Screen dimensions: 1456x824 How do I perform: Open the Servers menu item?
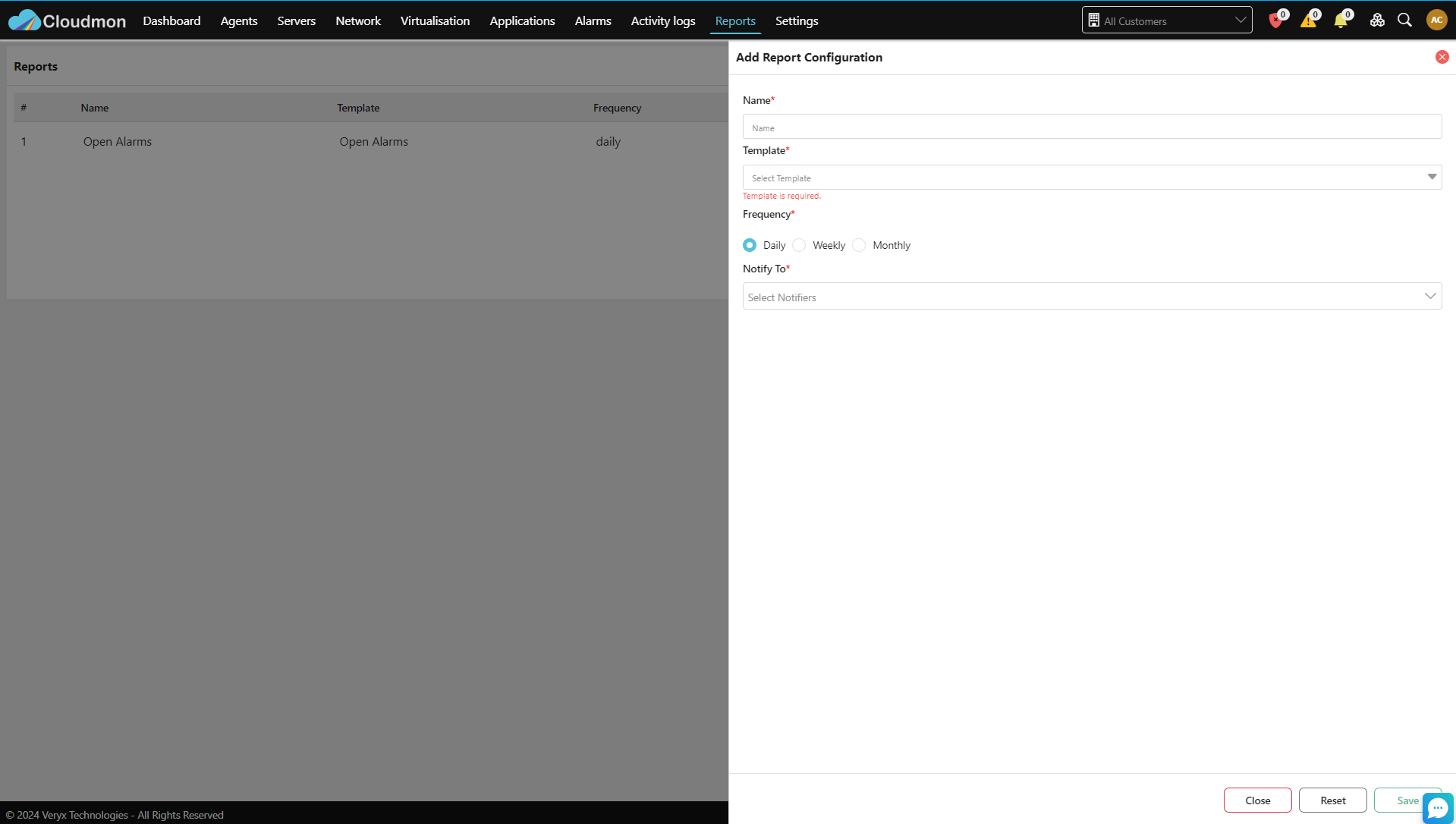click(x=296, y=20)
